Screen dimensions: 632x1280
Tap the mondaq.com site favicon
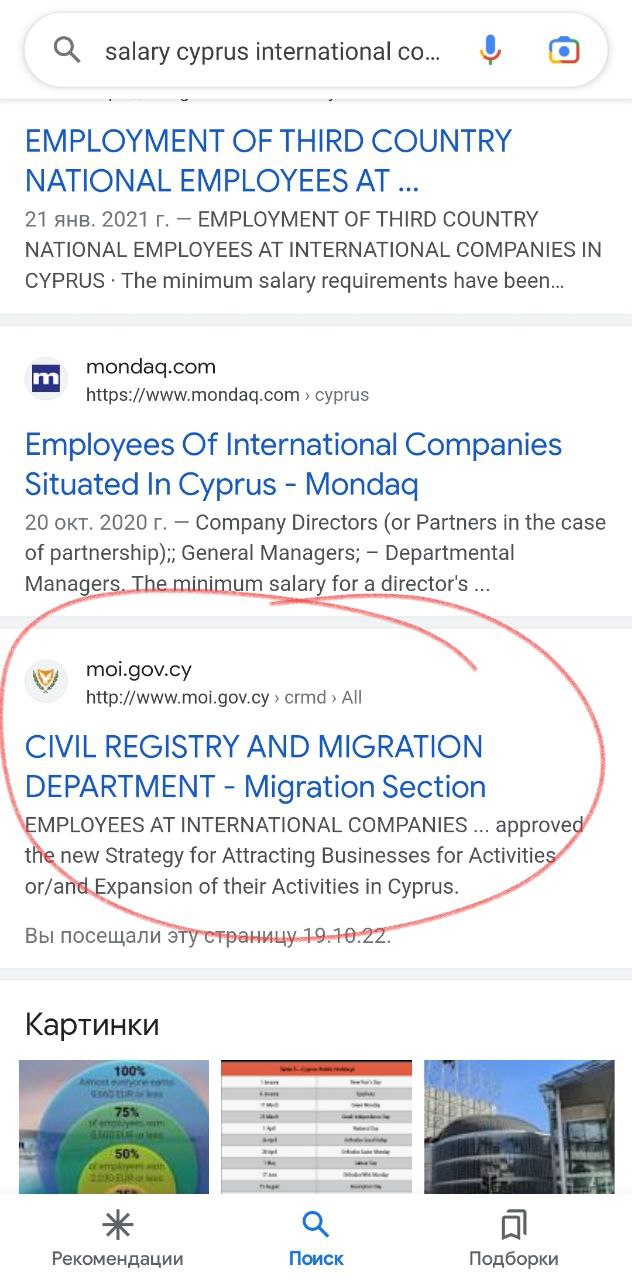click(x=46, y=380)
